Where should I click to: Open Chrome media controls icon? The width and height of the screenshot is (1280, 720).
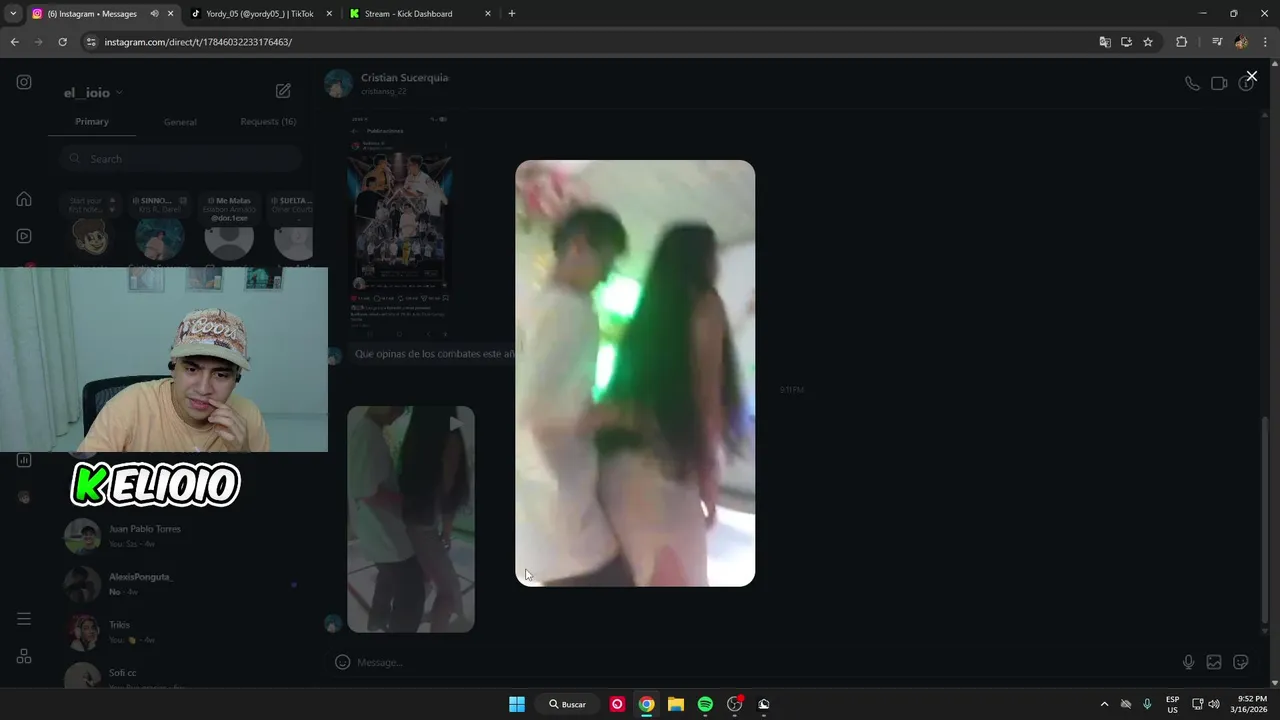pos(1216,42)
